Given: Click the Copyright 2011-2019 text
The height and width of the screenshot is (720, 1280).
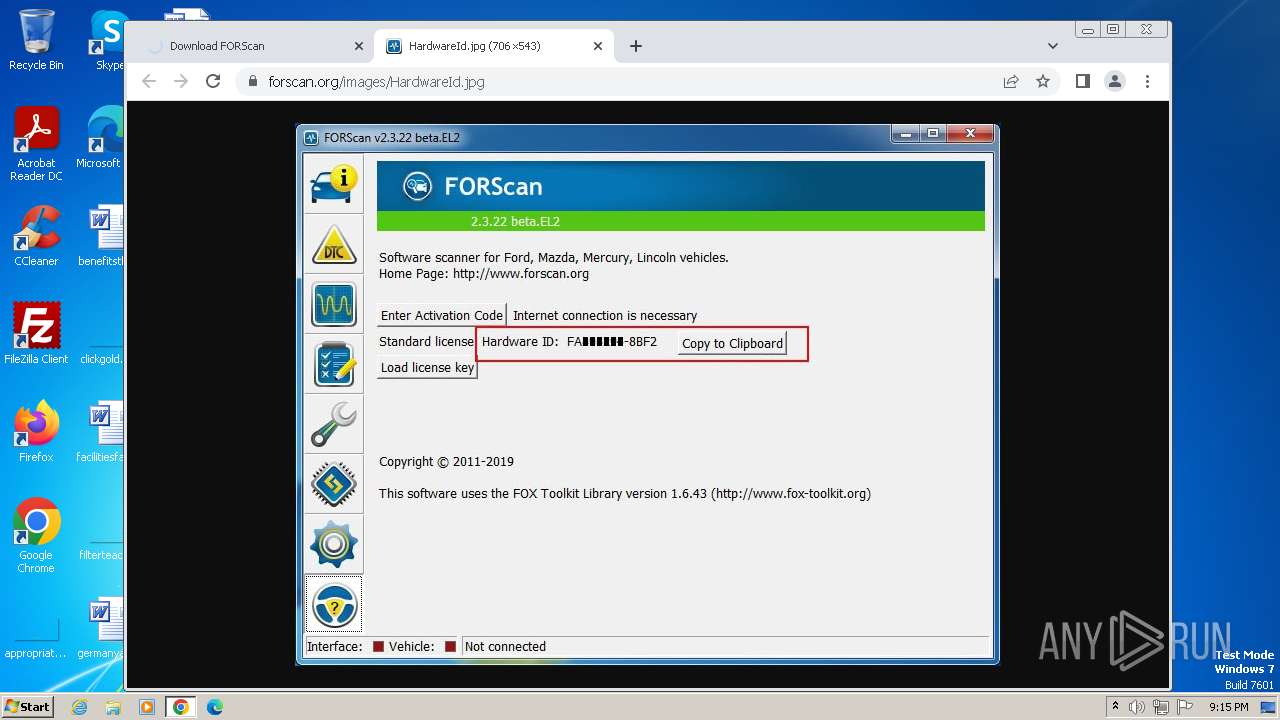Looking at the screenshot, I should click(x=446, y=462).
